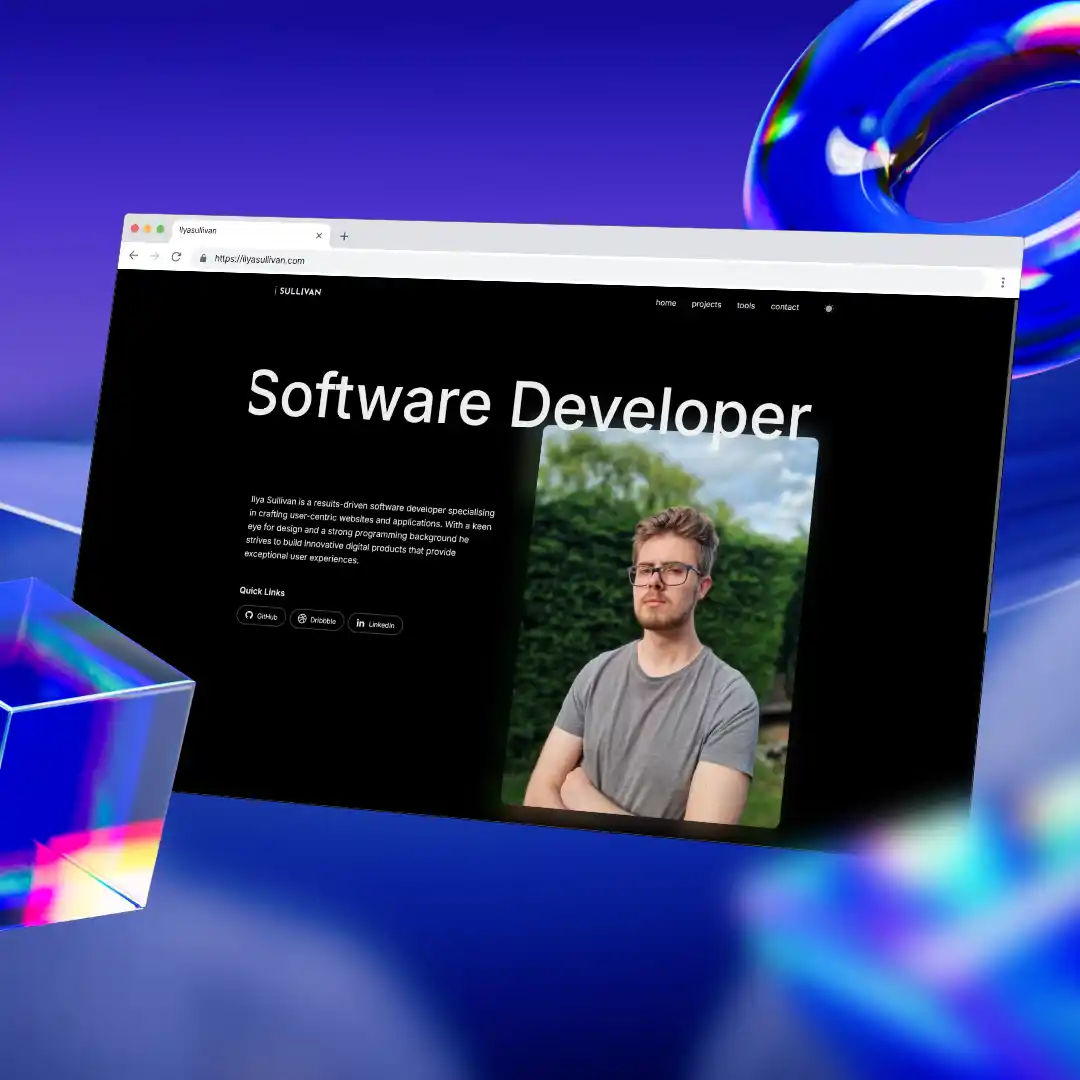Open a new tab with plus icon
This screenshot has height=1080, width=1080.
[344, 237]
